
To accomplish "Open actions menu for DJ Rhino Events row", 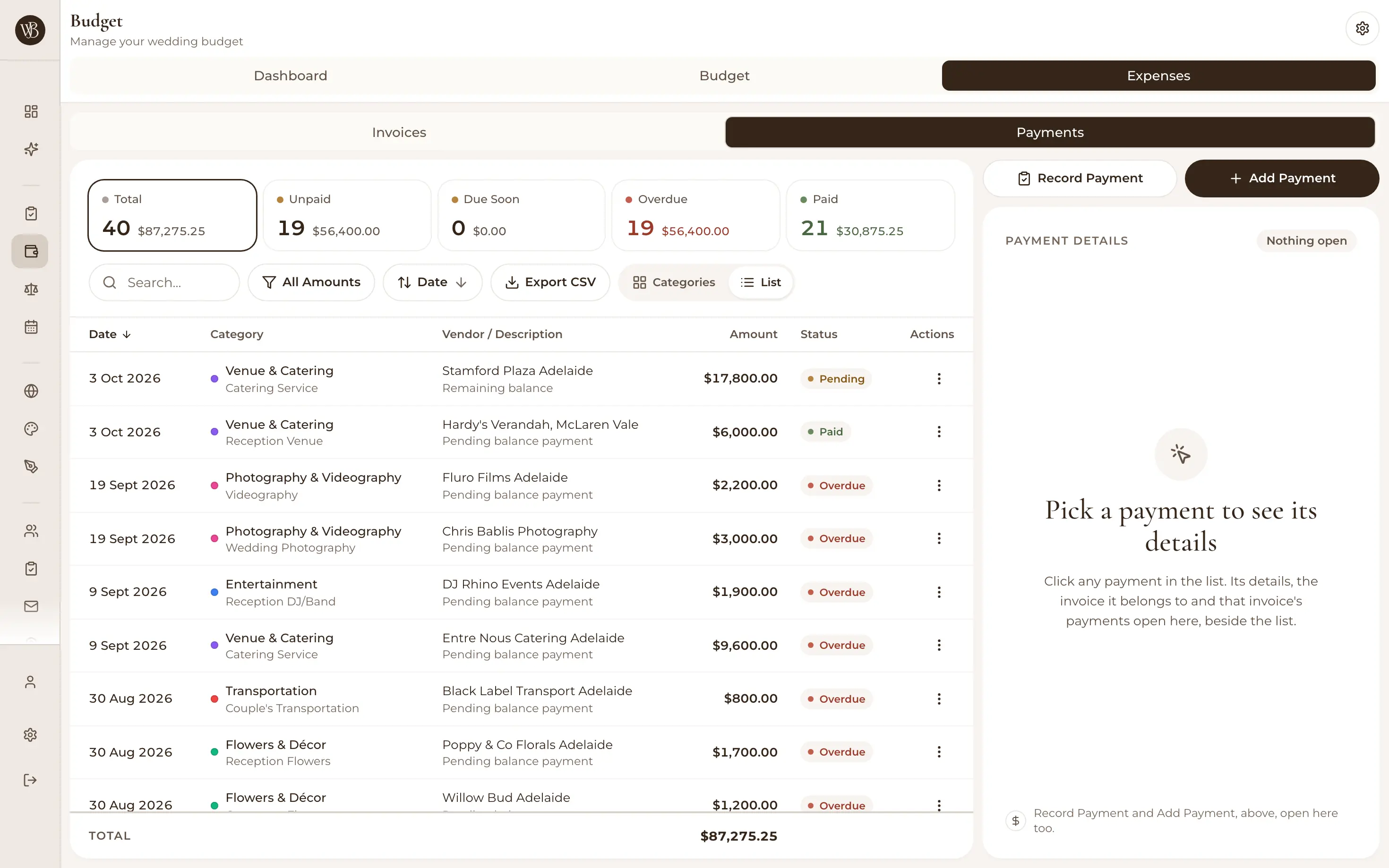I will coord(939,593).
